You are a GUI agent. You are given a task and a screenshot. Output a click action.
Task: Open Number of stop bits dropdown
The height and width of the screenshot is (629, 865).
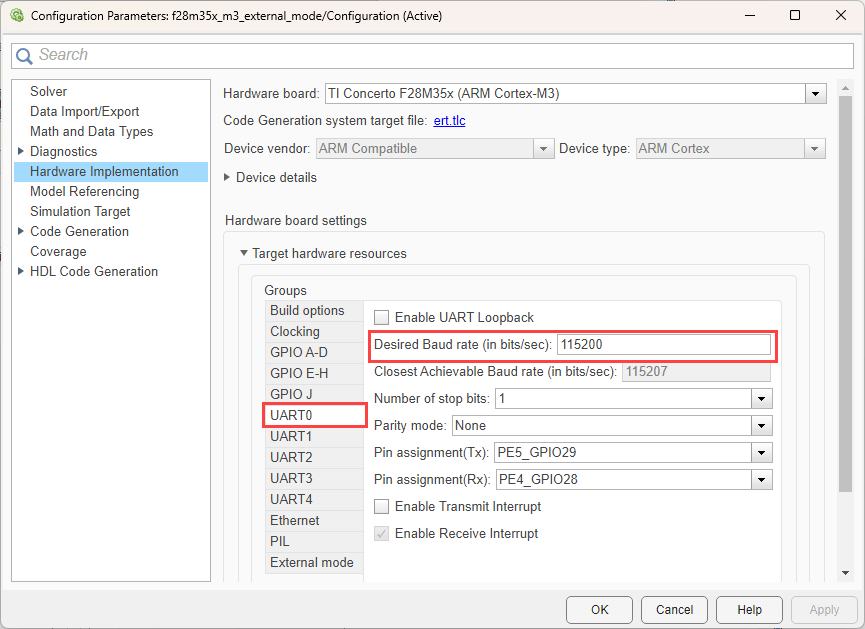click(x=762, y=399)
